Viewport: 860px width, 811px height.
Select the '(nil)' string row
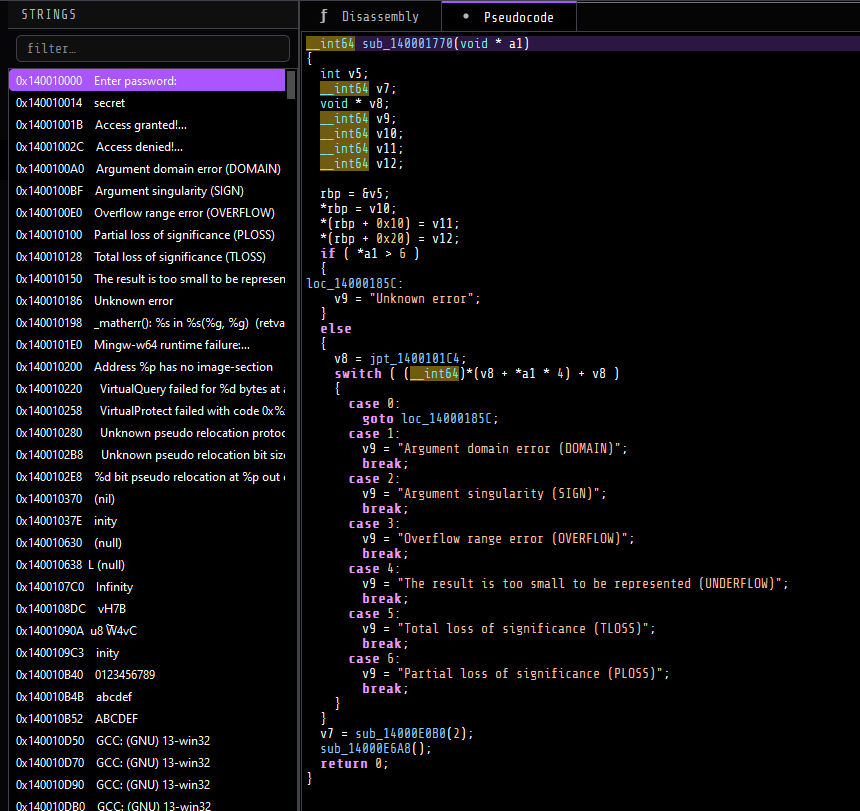click(x=147, y=498)
